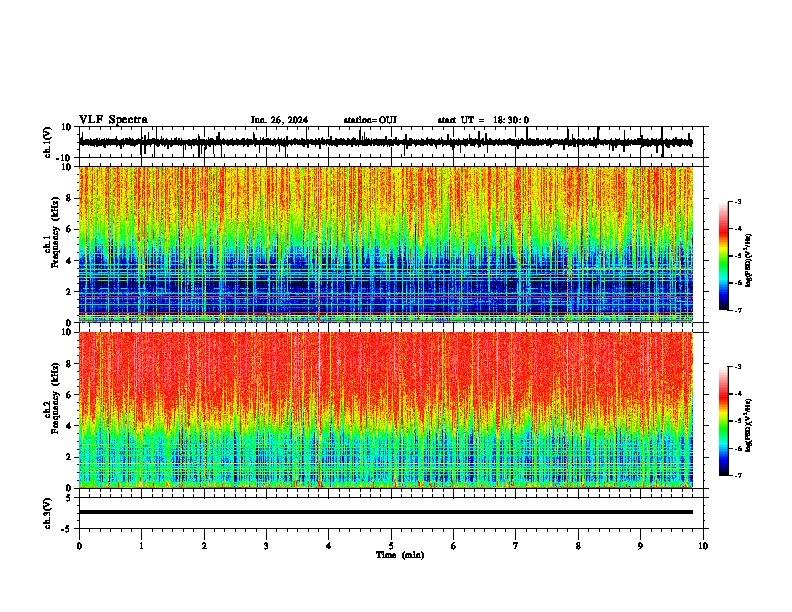Click the ch.2 spectrogram panel

pyautogui.click(x=385, y=410)
